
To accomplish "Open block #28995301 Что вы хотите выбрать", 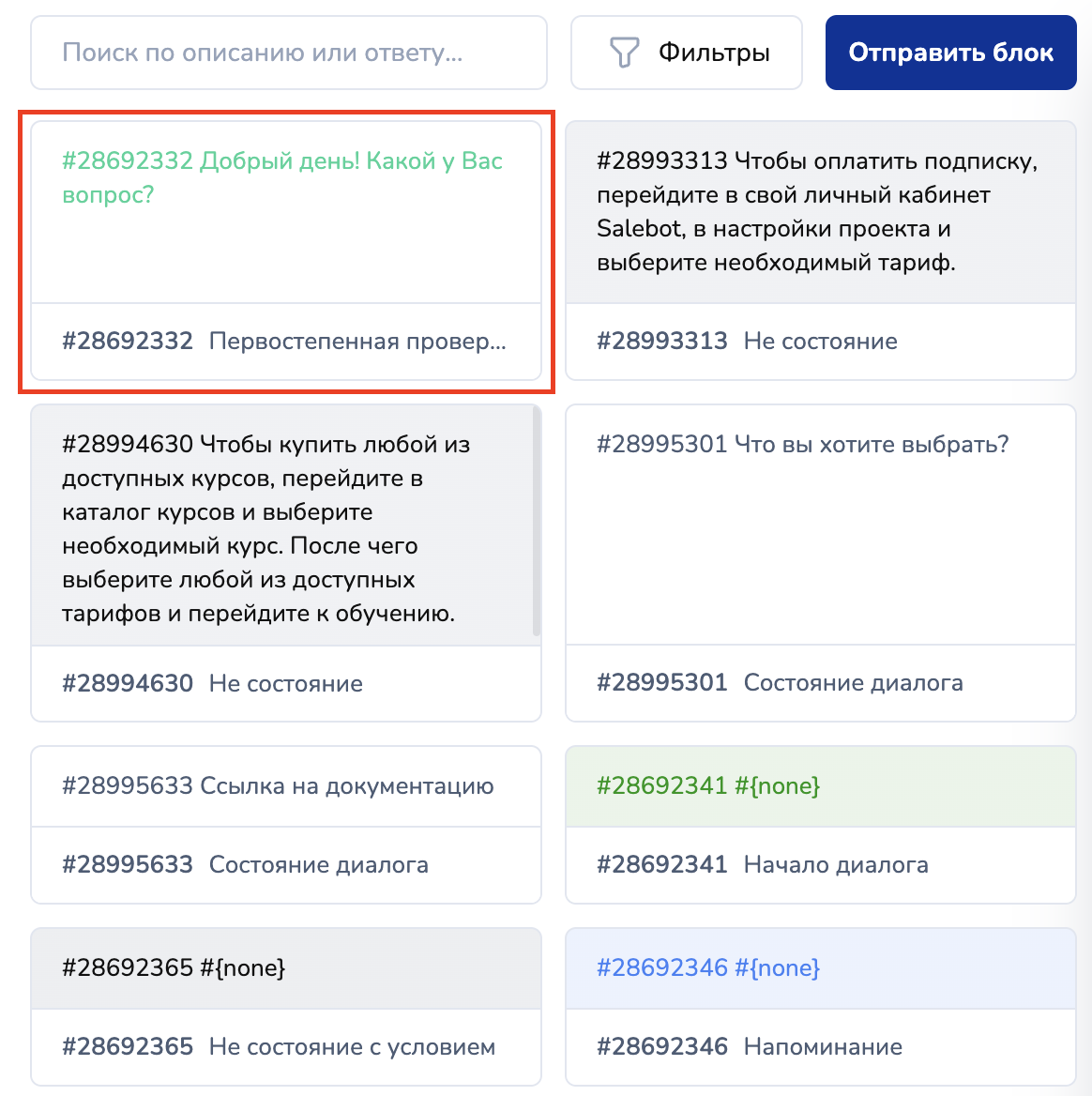I will tap(802, 444).
